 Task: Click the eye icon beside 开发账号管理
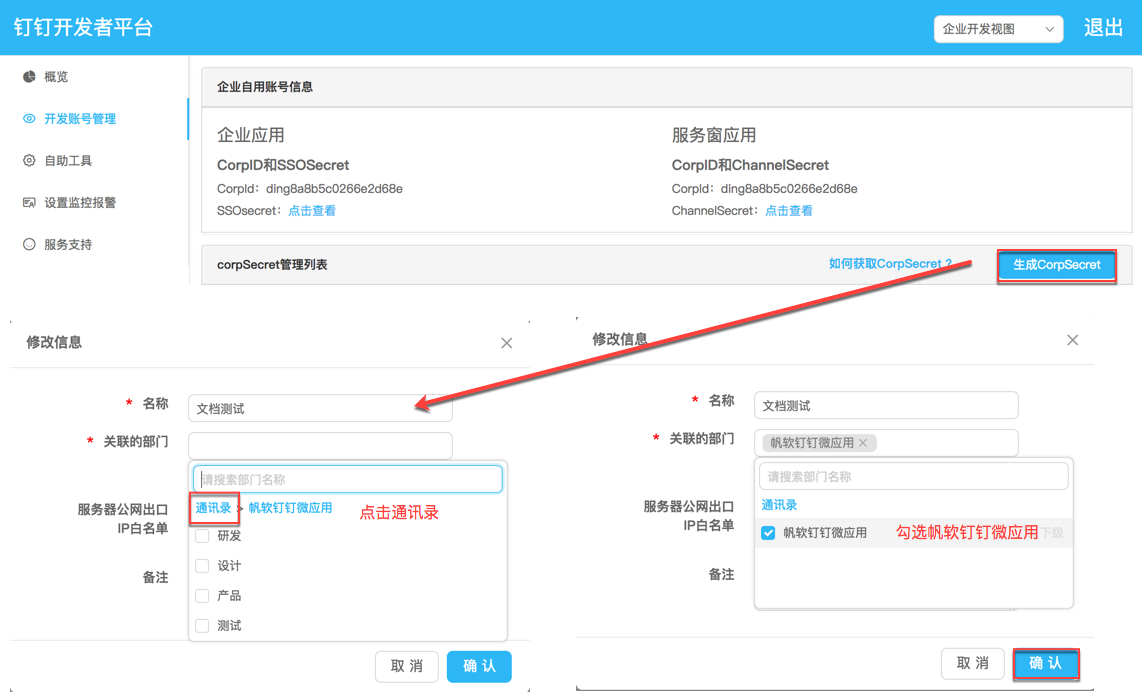pos(29,119)
